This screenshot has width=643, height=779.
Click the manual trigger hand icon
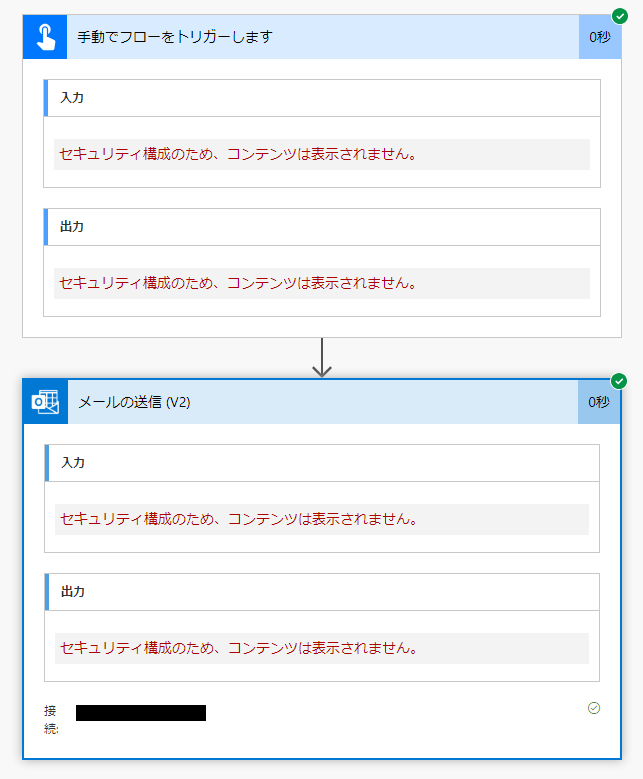[x=44, y=37]
